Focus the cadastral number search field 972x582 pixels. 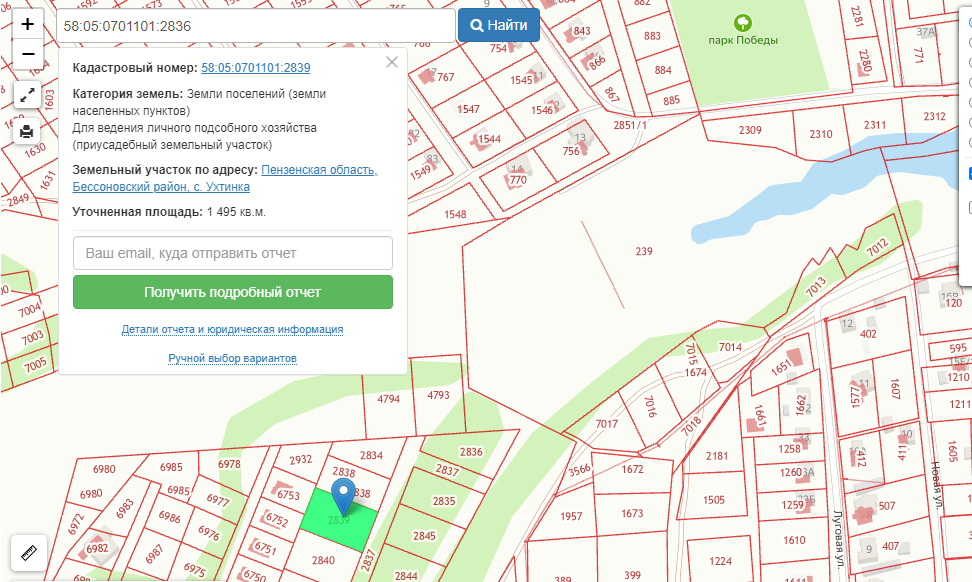pyautogui.click(x=256, y=26)
